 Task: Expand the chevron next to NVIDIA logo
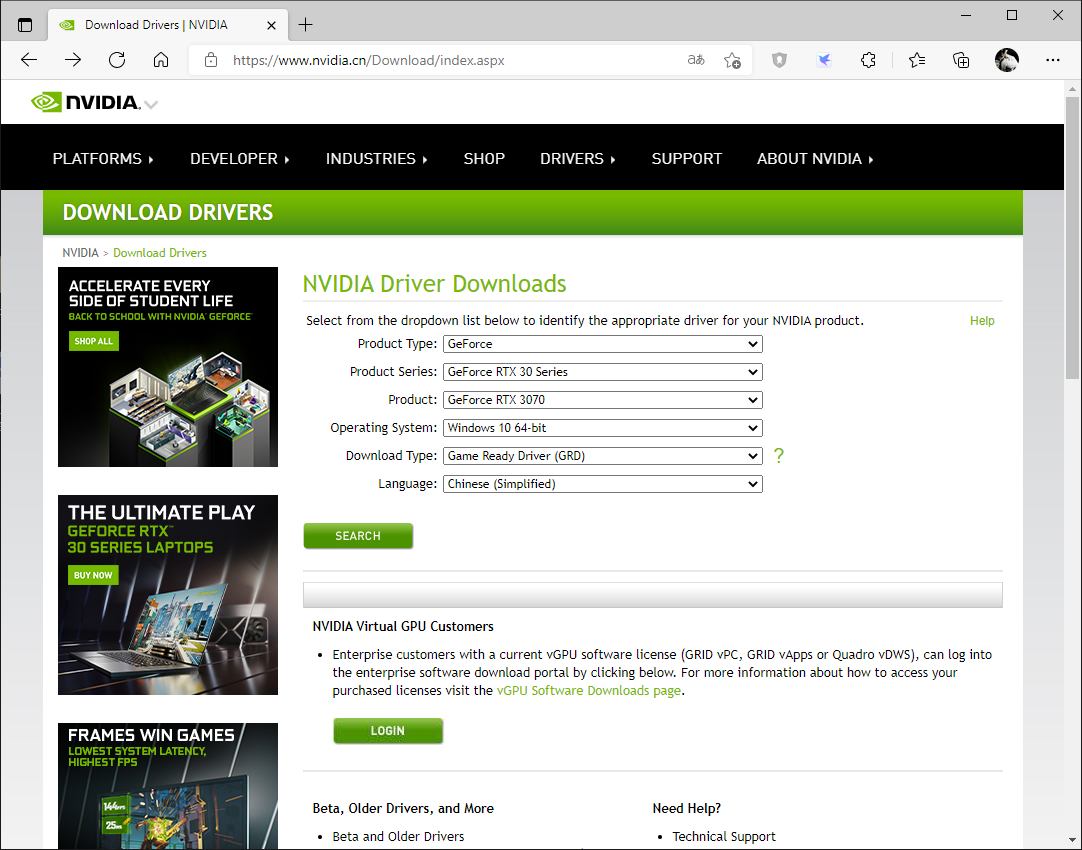tap(151, 105)
